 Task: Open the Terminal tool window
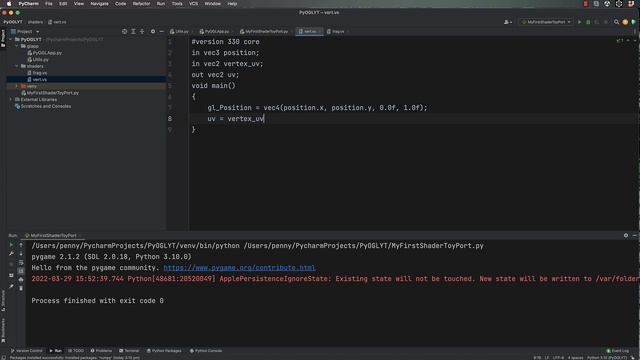(x=129, y=351)
